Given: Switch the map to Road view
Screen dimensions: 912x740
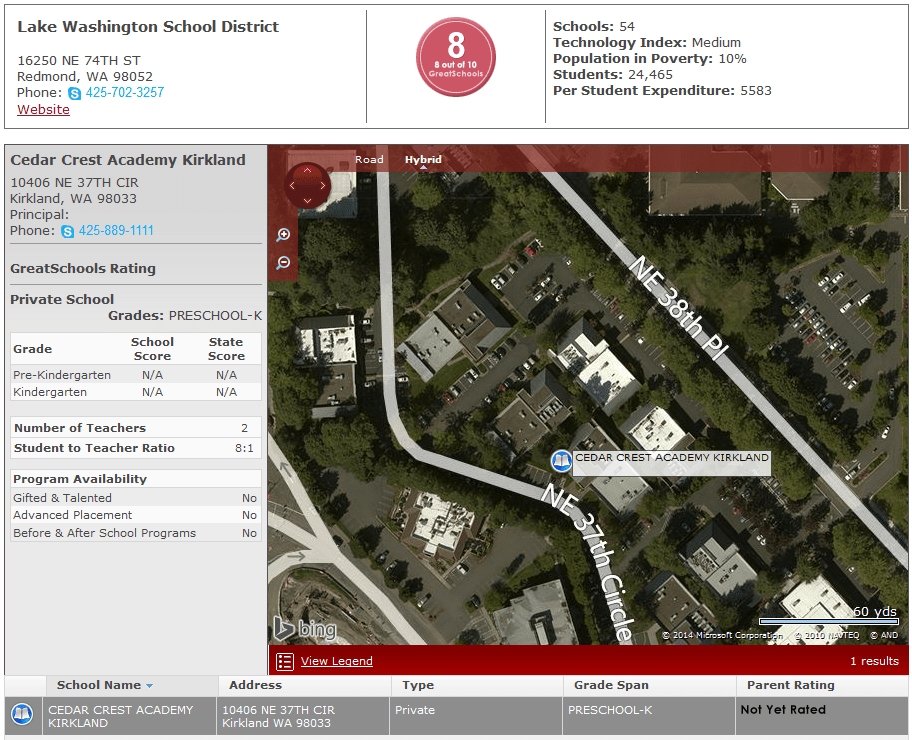Looking at the screenshot, I should pyautogui.click(x=369, y=159).
